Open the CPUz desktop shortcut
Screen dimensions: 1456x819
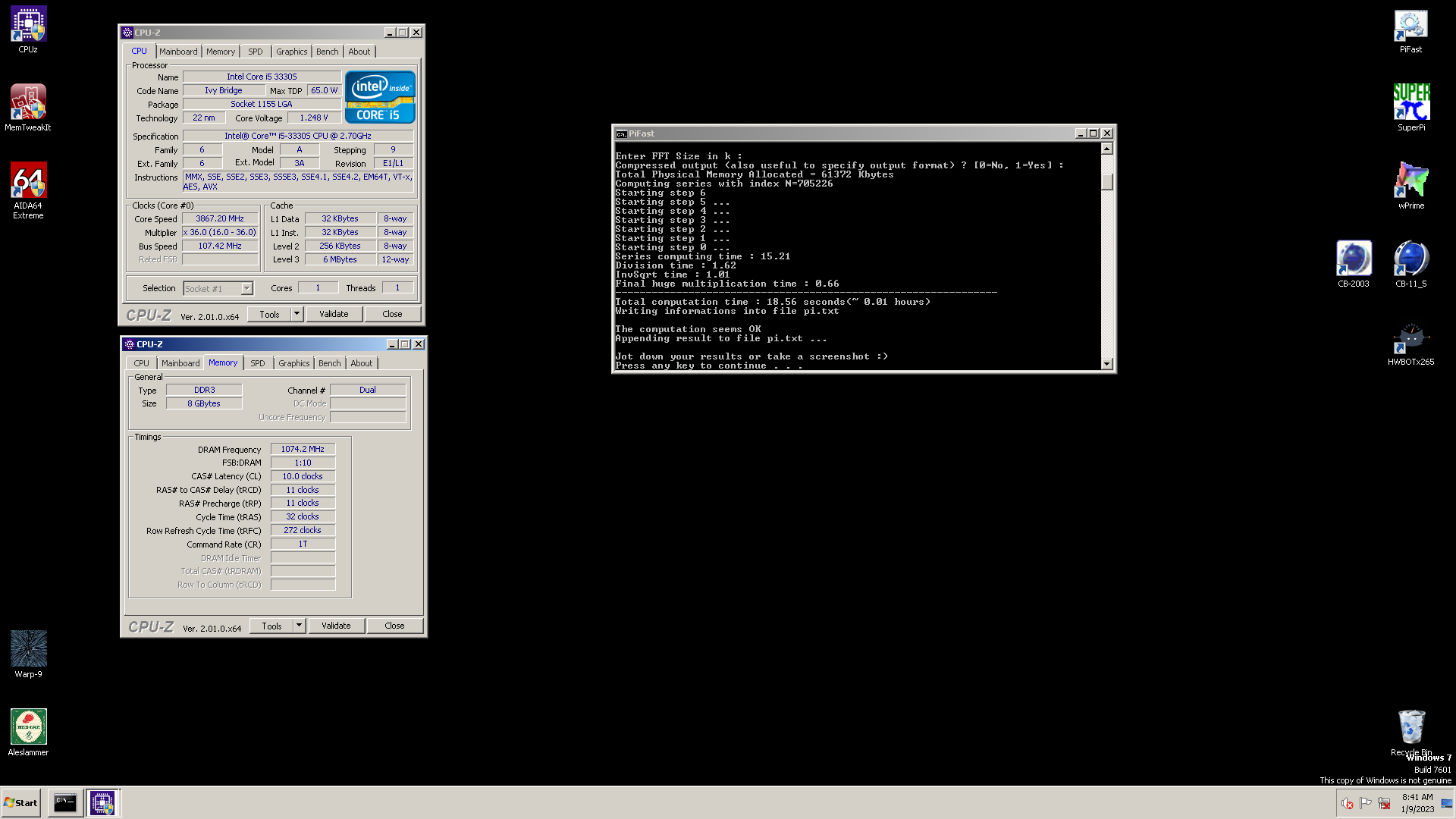28,30
